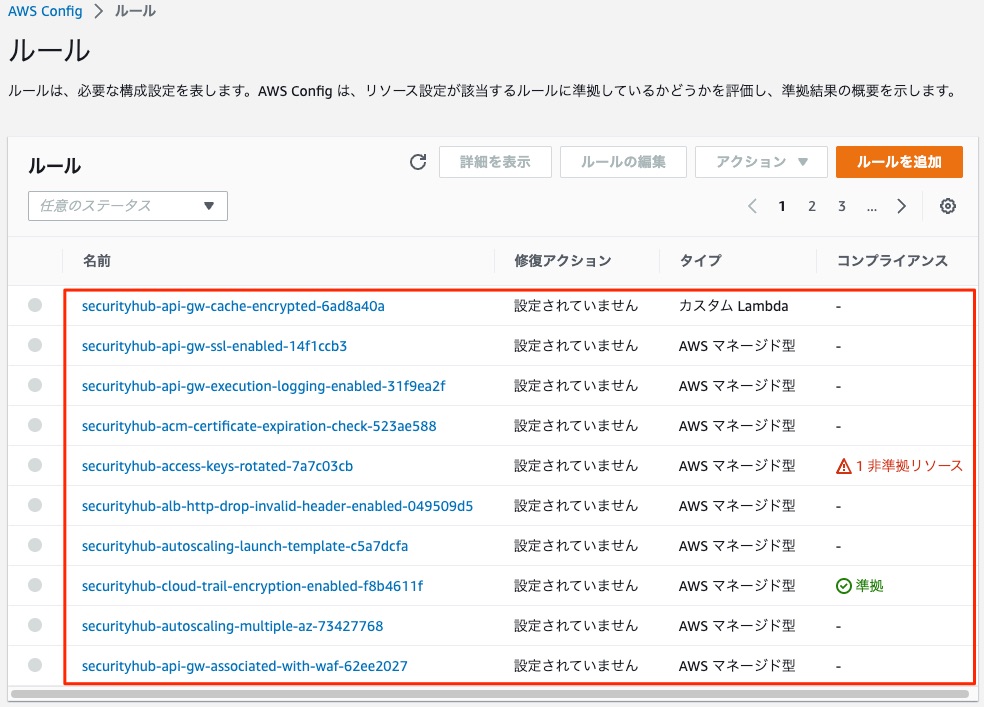Go to page 3 of rules

(x=842, y=206)
